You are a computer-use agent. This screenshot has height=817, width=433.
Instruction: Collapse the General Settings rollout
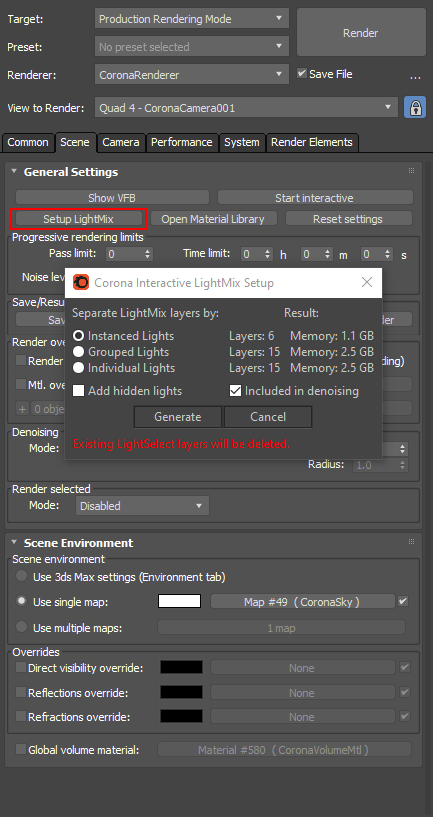click(14, 171)
